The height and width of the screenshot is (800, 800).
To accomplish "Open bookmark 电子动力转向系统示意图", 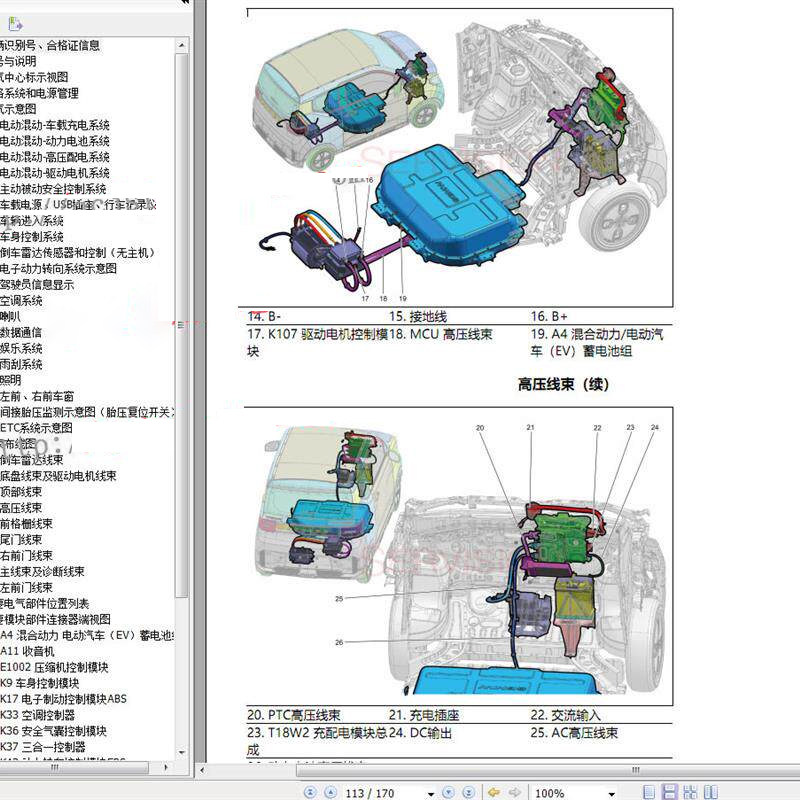I will (58, 268).
